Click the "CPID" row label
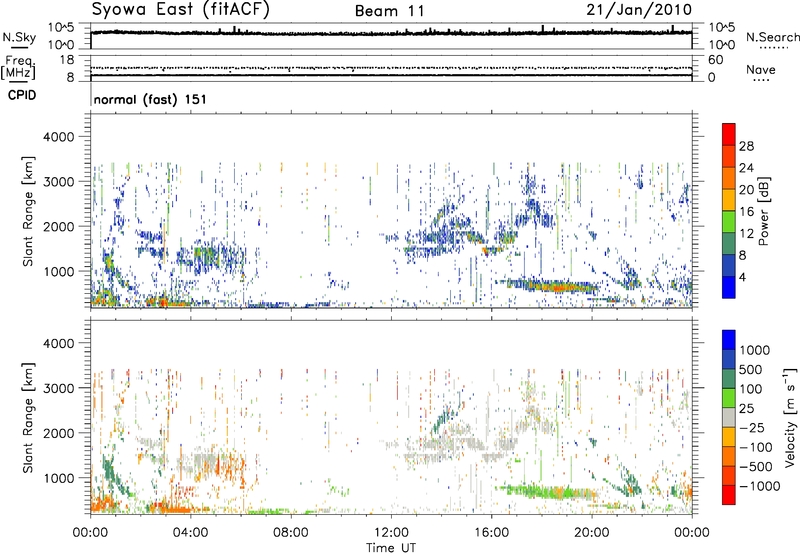The height and width of the screenshot is (554, 800). pos(22,95)
